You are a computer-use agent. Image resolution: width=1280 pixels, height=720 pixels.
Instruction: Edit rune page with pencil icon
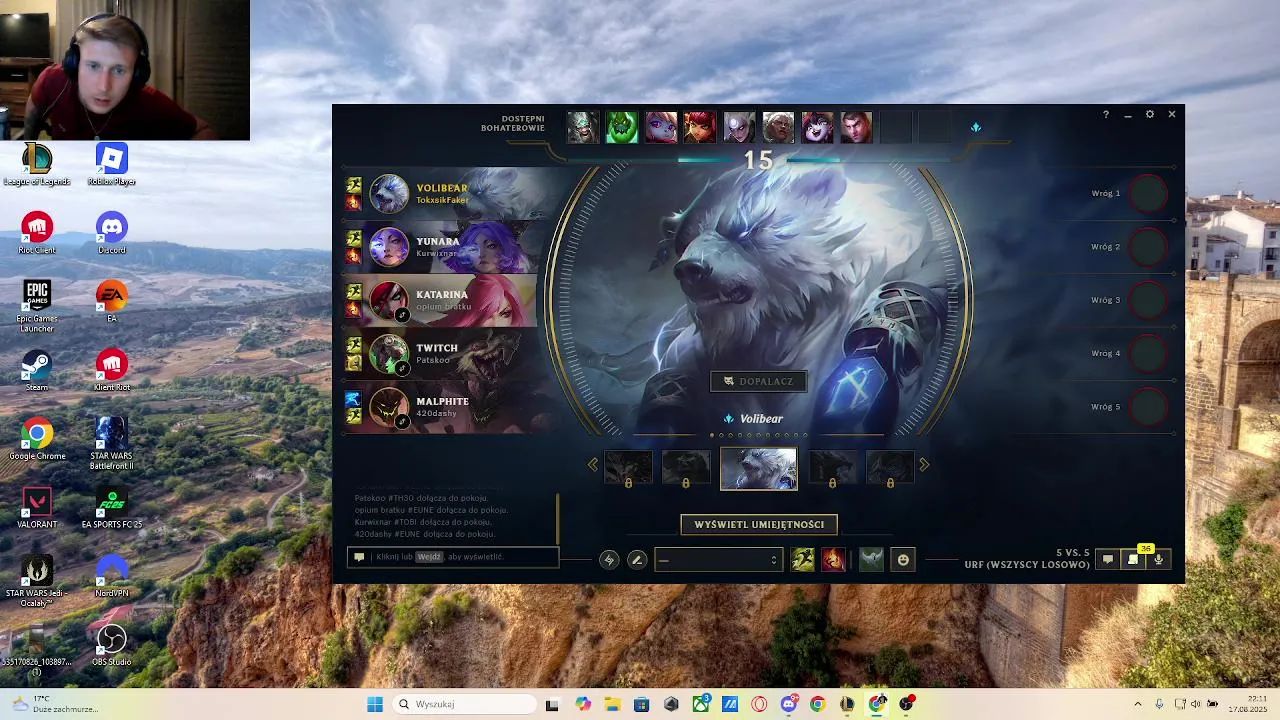pos(637,560)
